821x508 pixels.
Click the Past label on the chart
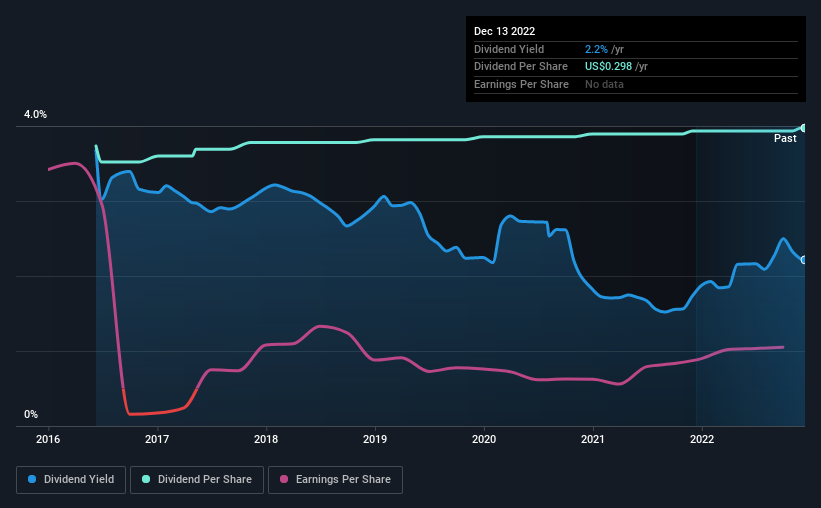(x=785, y=138)
